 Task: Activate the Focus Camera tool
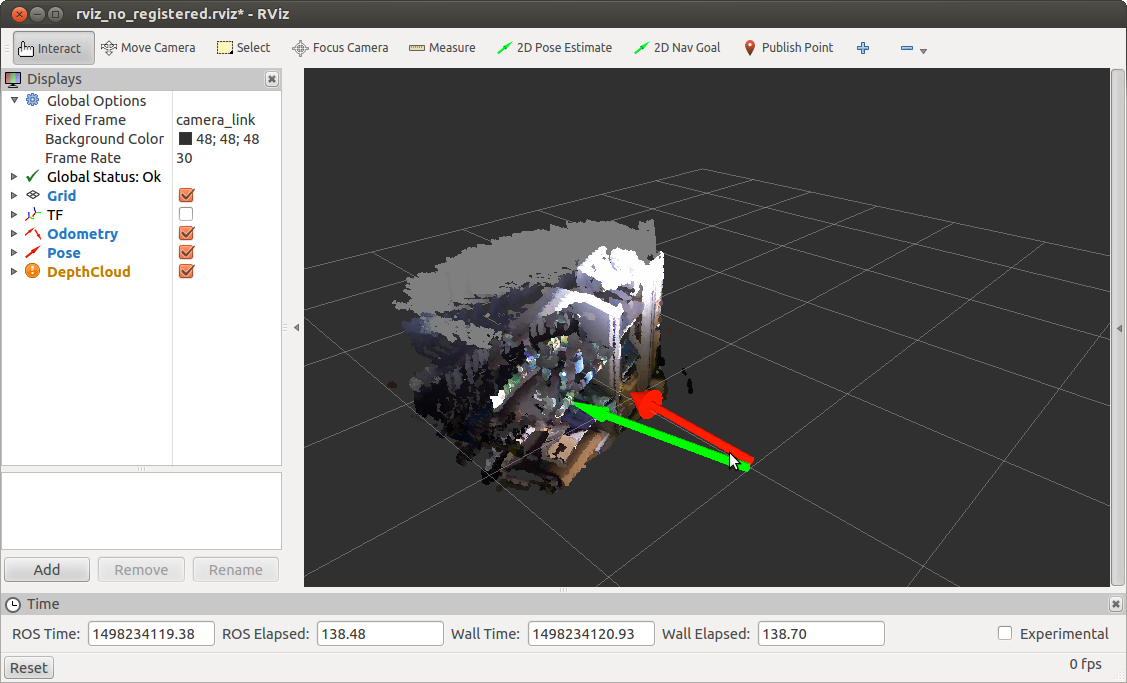pos(340,48)
